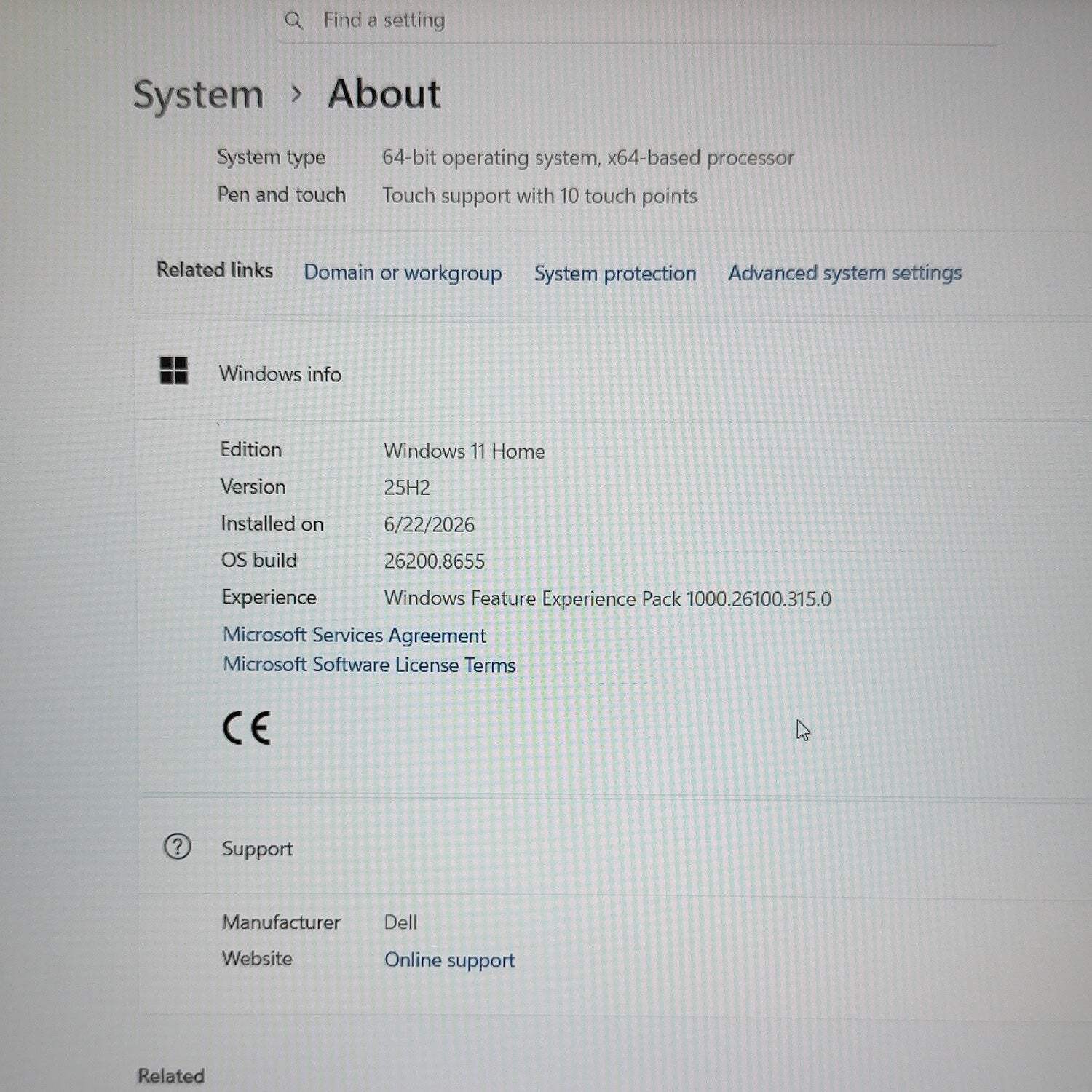The width and height of the screenshot is (1092, 1092).
Task: Go back to System breadcrumb
Action: [198, 95]
